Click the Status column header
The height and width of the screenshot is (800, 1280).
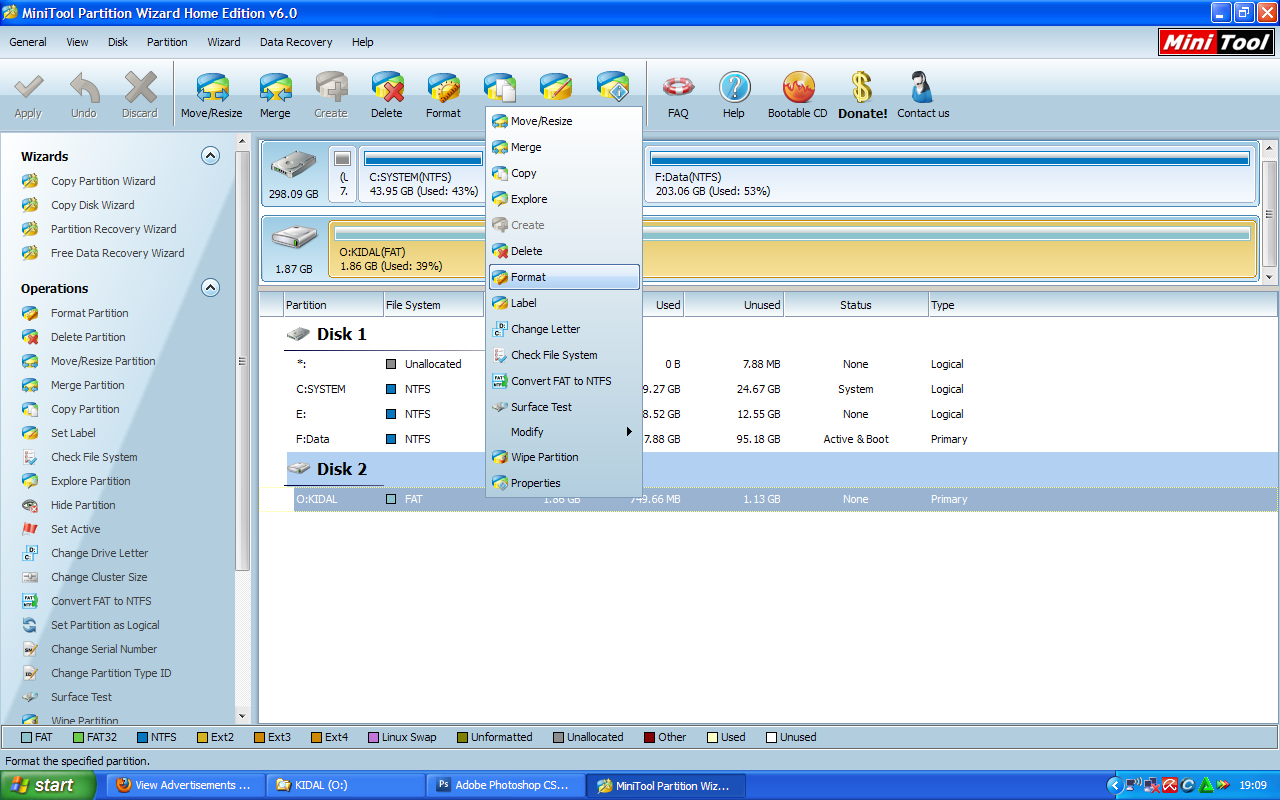pos(856,305)
